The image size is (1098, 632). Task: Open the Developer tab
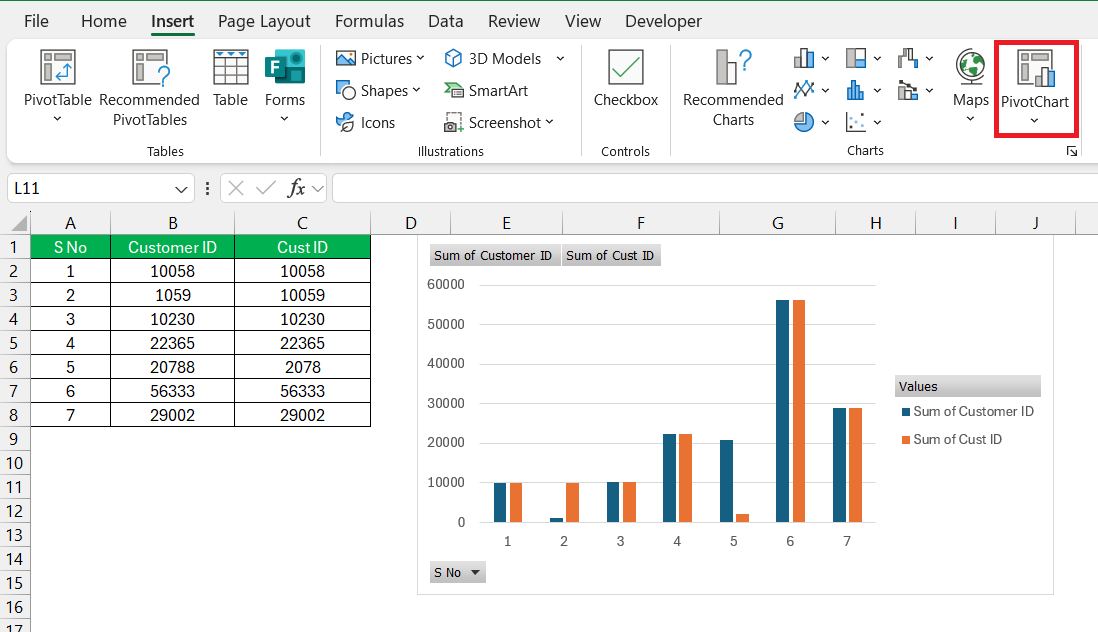pyautogui.click(x=663, y=21)
